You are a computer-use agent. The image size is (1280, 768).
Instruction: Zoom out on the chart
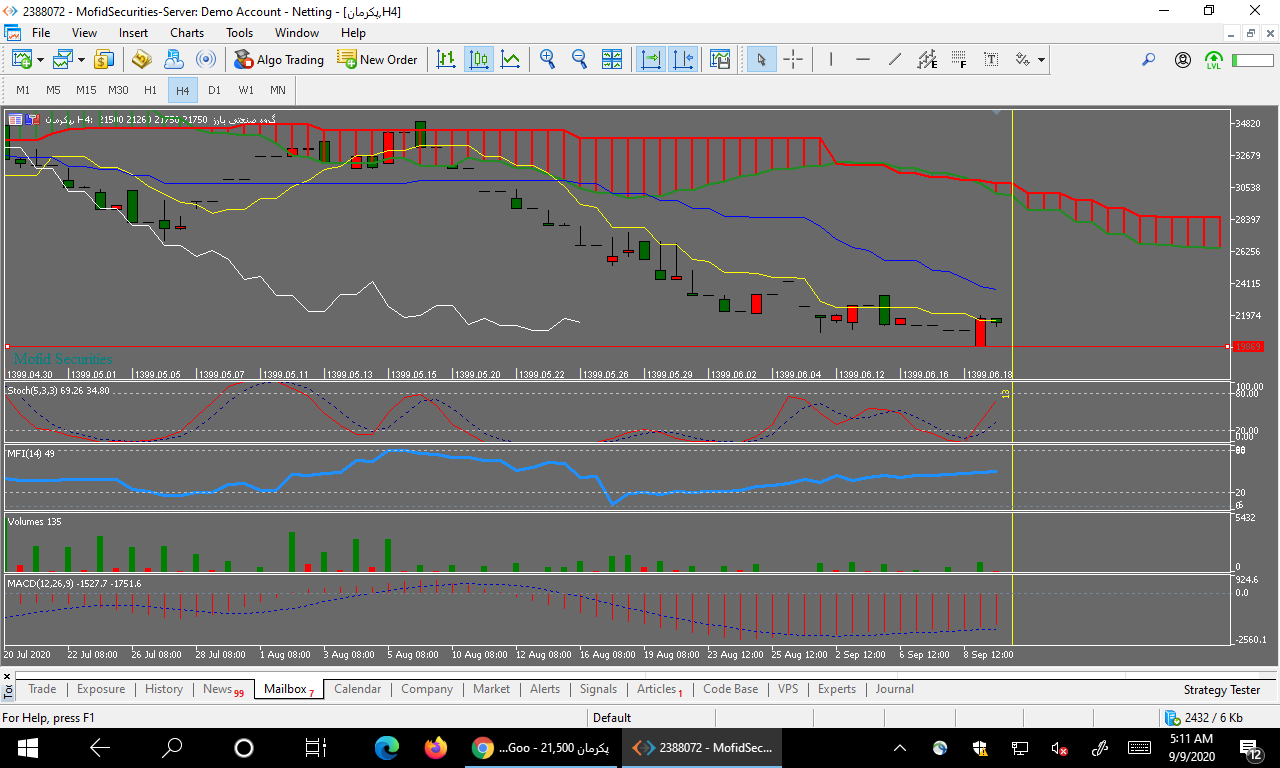[x=579, y=60]
